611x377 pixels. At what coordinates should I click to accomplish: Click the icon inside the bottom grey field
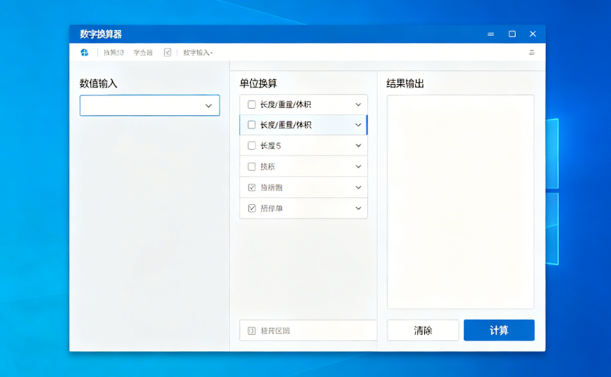tap(252, 331)
